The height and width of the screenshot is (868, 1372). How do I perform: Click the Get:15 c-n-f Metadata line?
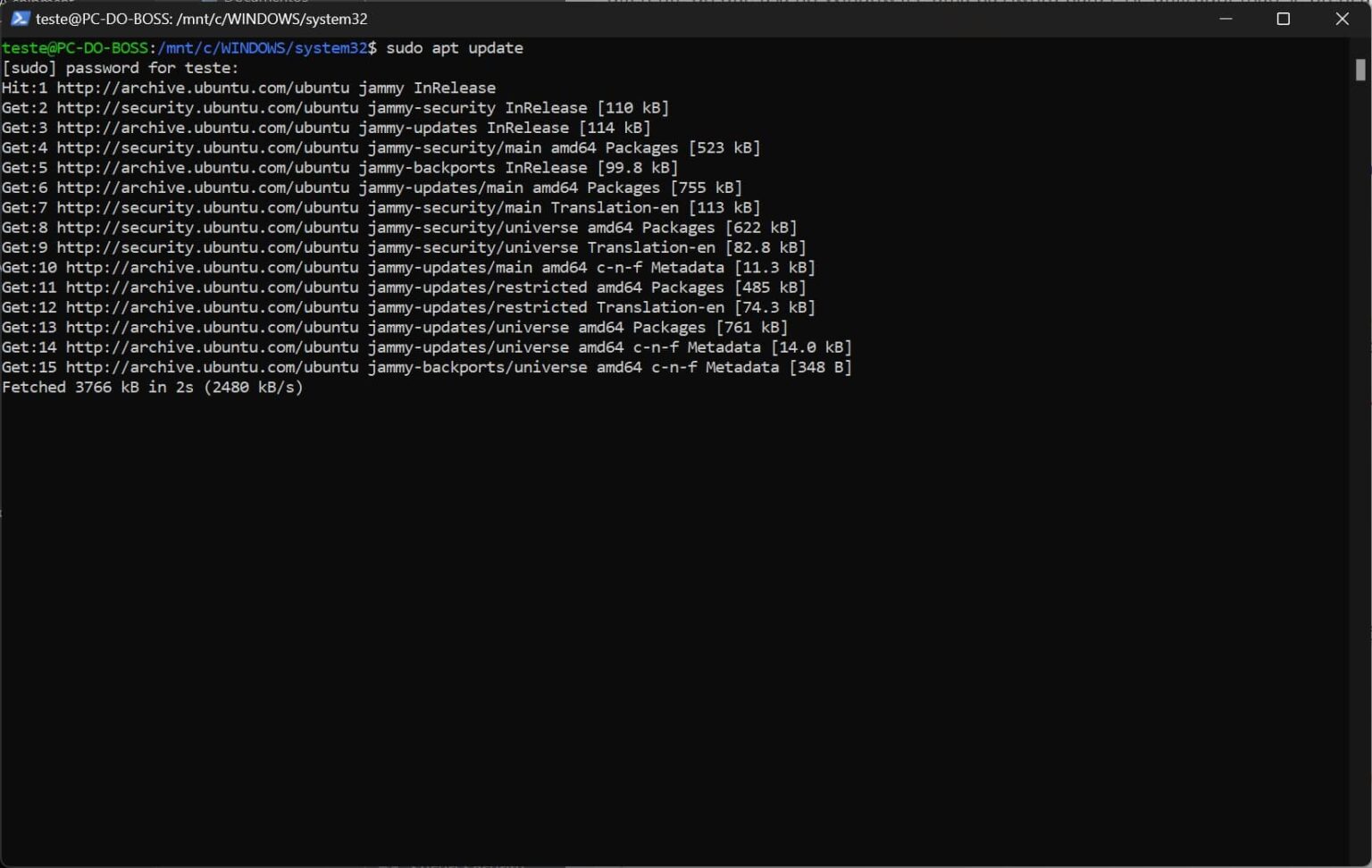coord(429,367)
